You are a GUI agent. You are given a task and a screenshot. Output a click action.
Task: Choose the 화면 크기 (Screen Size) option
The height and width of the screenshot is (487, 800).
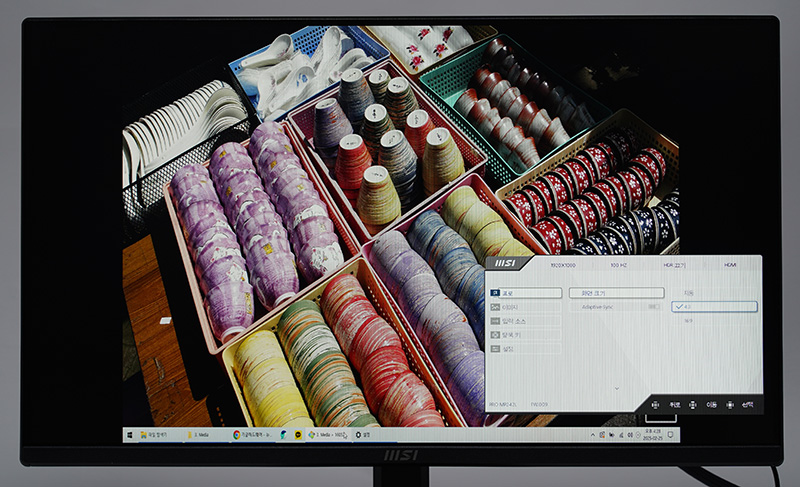coord(616,293)
